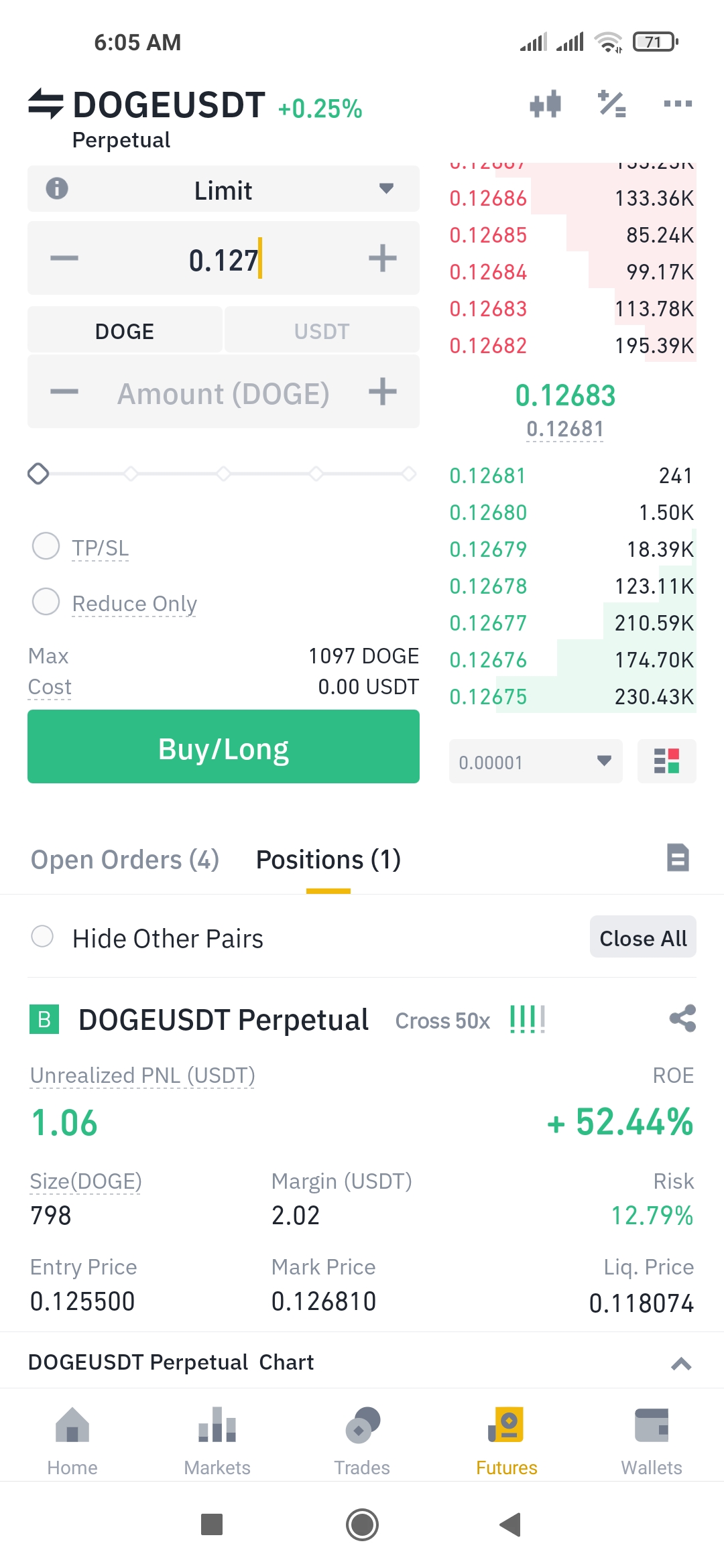Toggle Hide Other Pairs
Image resolution: width=724 pixels, height=1568 pixels.
(x=42, y=936)
